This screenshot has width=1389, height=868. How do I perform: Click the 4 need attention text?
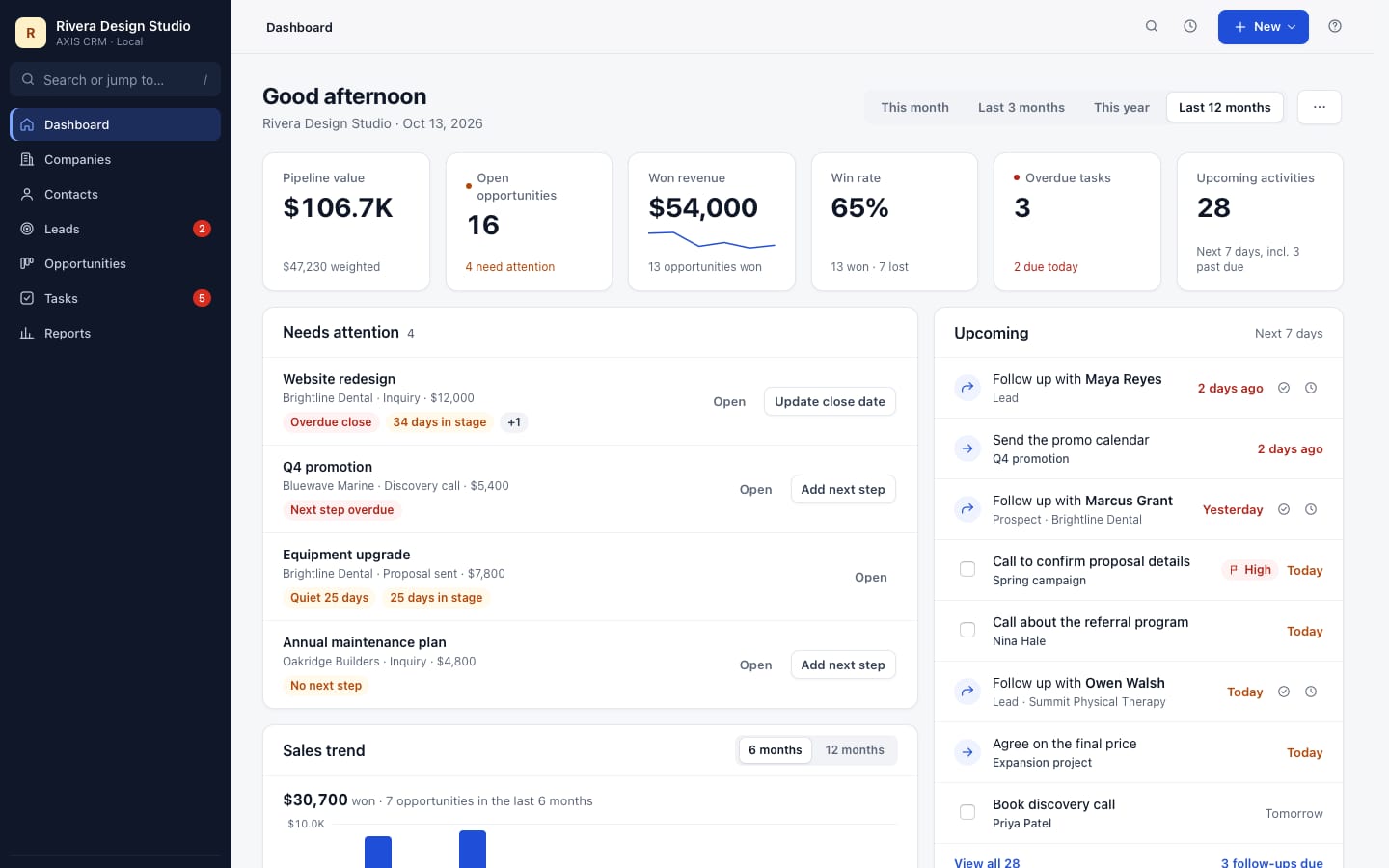[510, 267]
